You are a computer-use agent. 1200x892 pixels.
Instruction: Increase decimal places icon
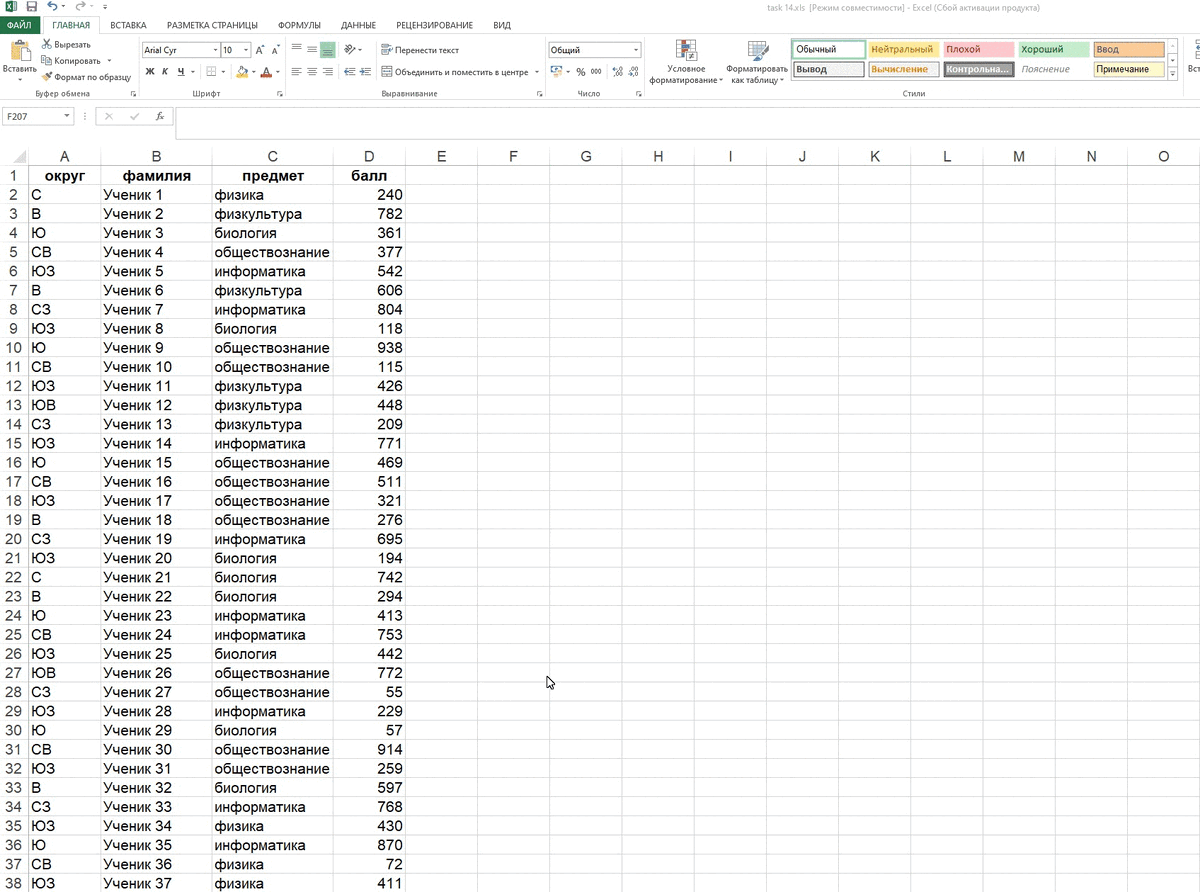(617, 72)
